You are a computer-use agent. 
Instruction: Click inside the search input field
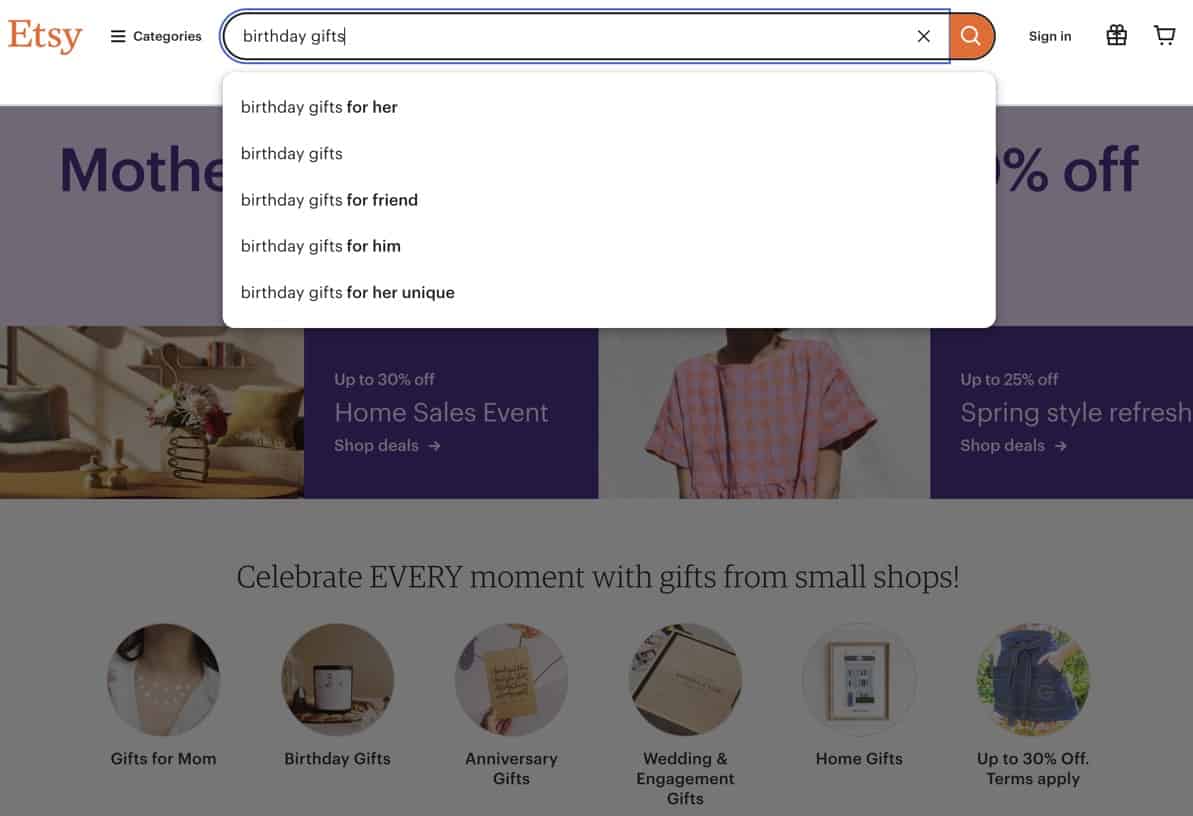[500, 36]
